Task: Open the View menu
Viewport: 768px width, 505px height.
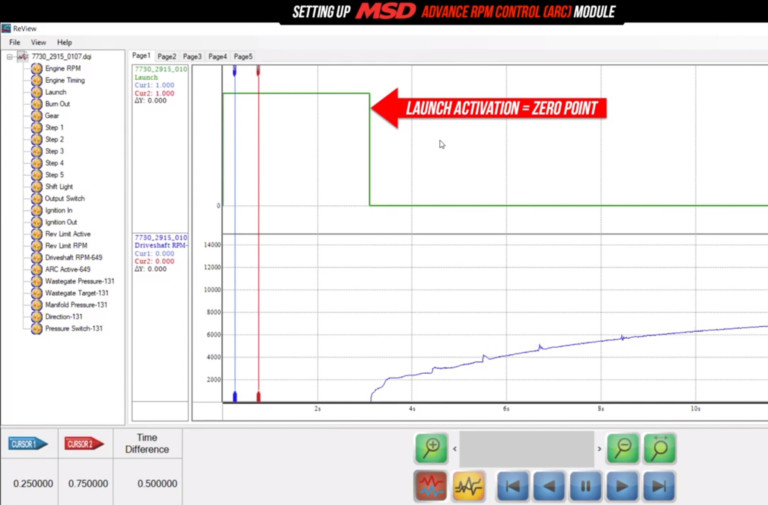Action: [x=38, y=42]
